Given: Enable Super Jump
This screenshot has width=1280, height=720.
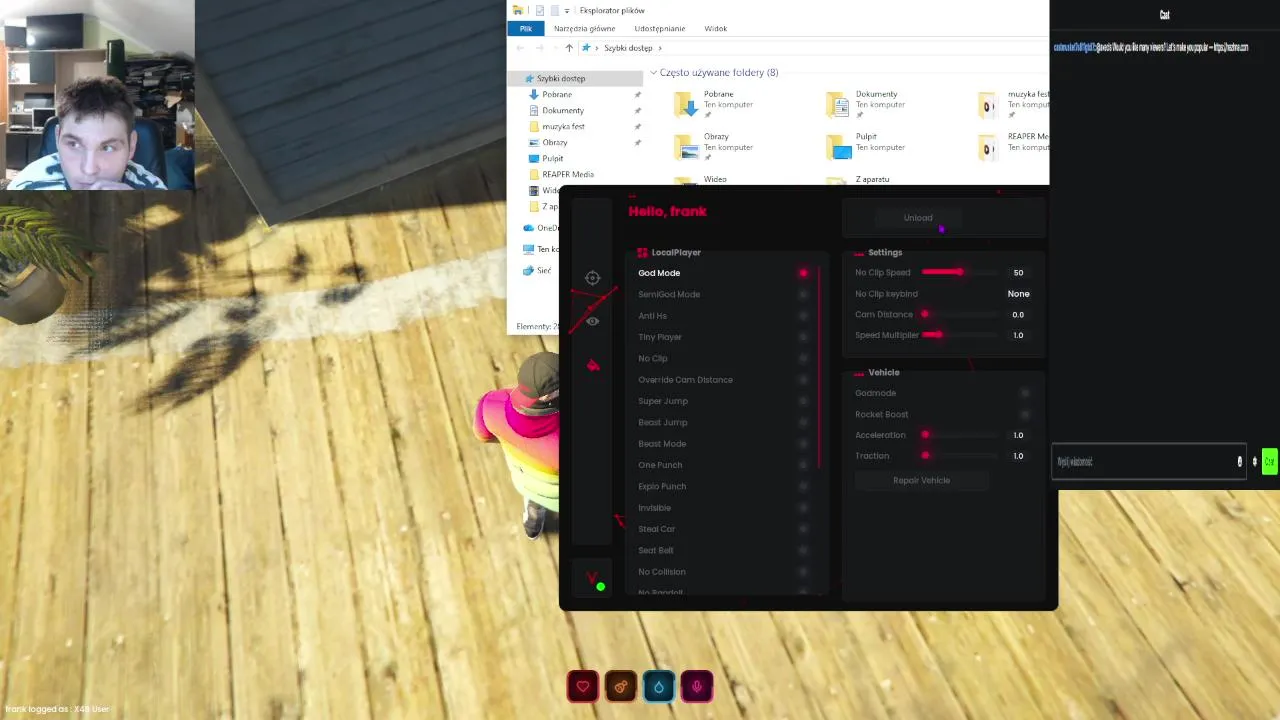Looking at the screenshot, I should coord(803,401).
